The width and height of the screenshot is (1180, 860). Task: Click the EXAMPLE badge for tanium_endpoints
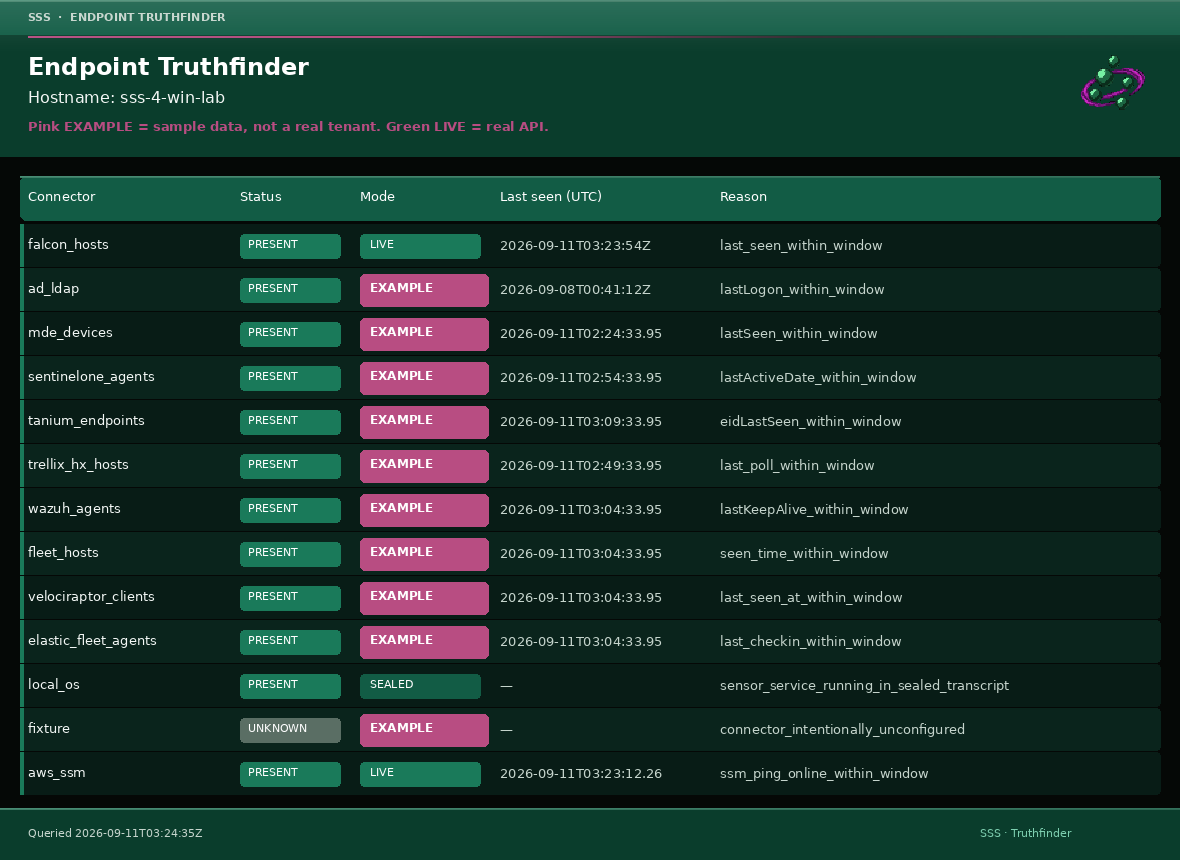424,422
